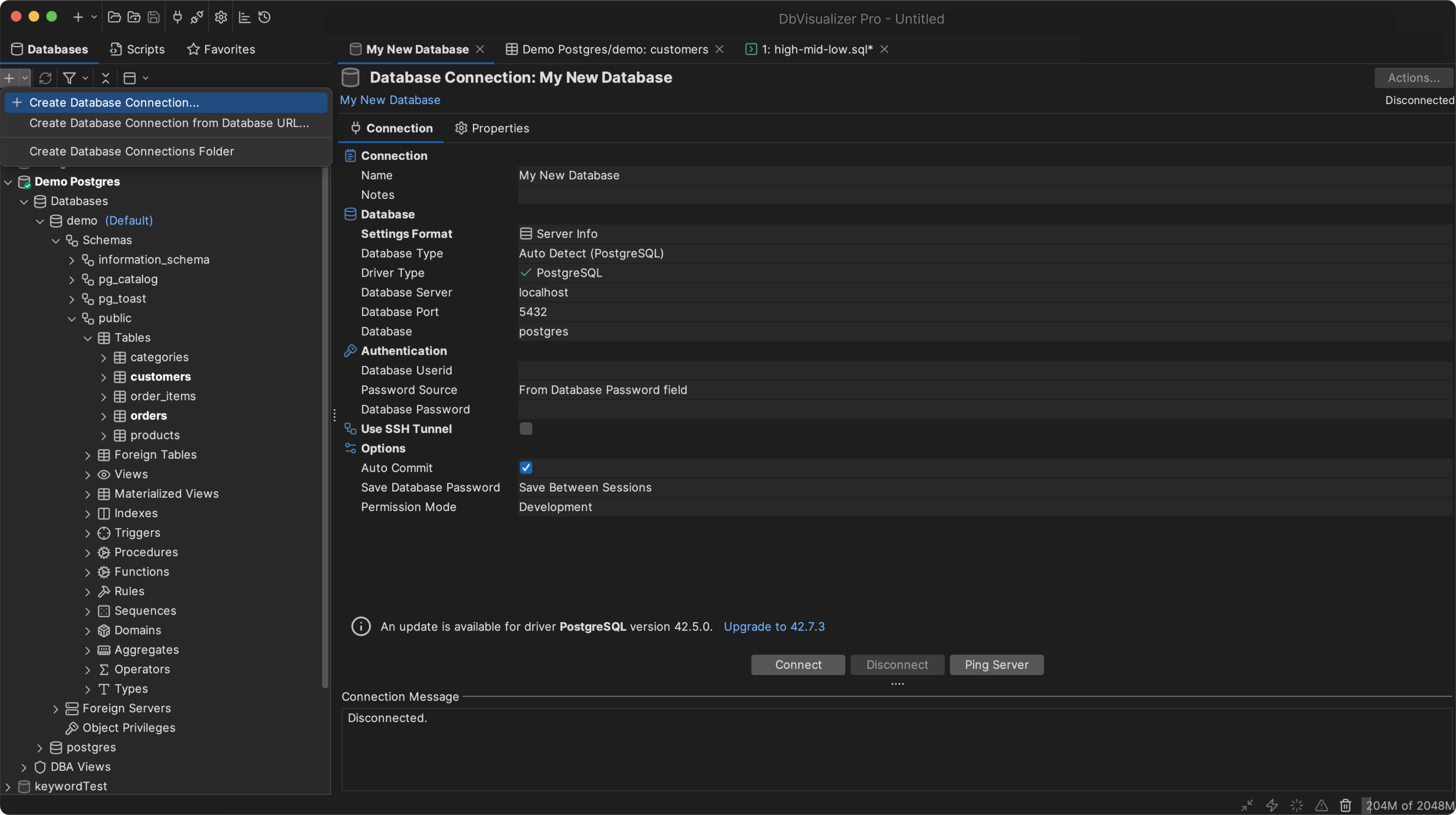1456x815 pixels.
Task: Refresh the database tree with the refresh icon
Action: [x=45, y=77]
